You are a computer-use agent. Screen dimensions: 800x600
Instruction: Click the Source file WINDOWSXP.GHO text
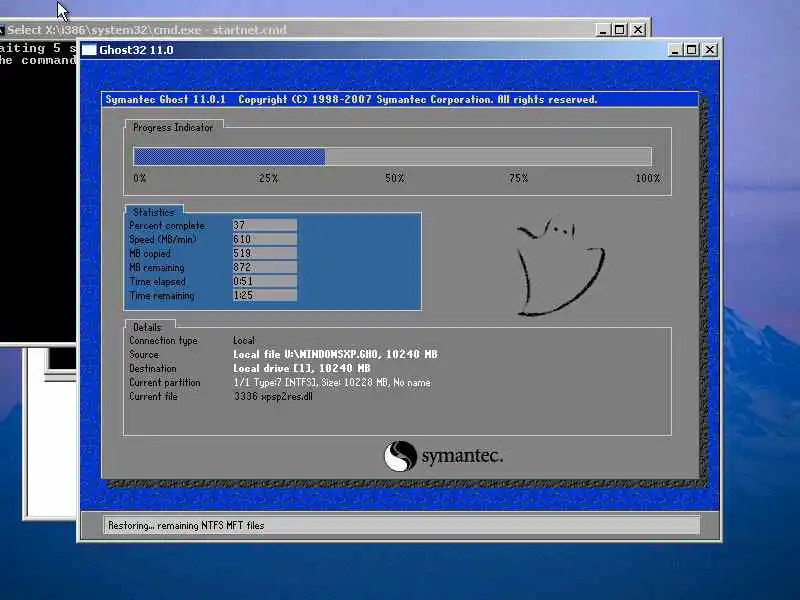pyautogui.click(x=335, y=354)
